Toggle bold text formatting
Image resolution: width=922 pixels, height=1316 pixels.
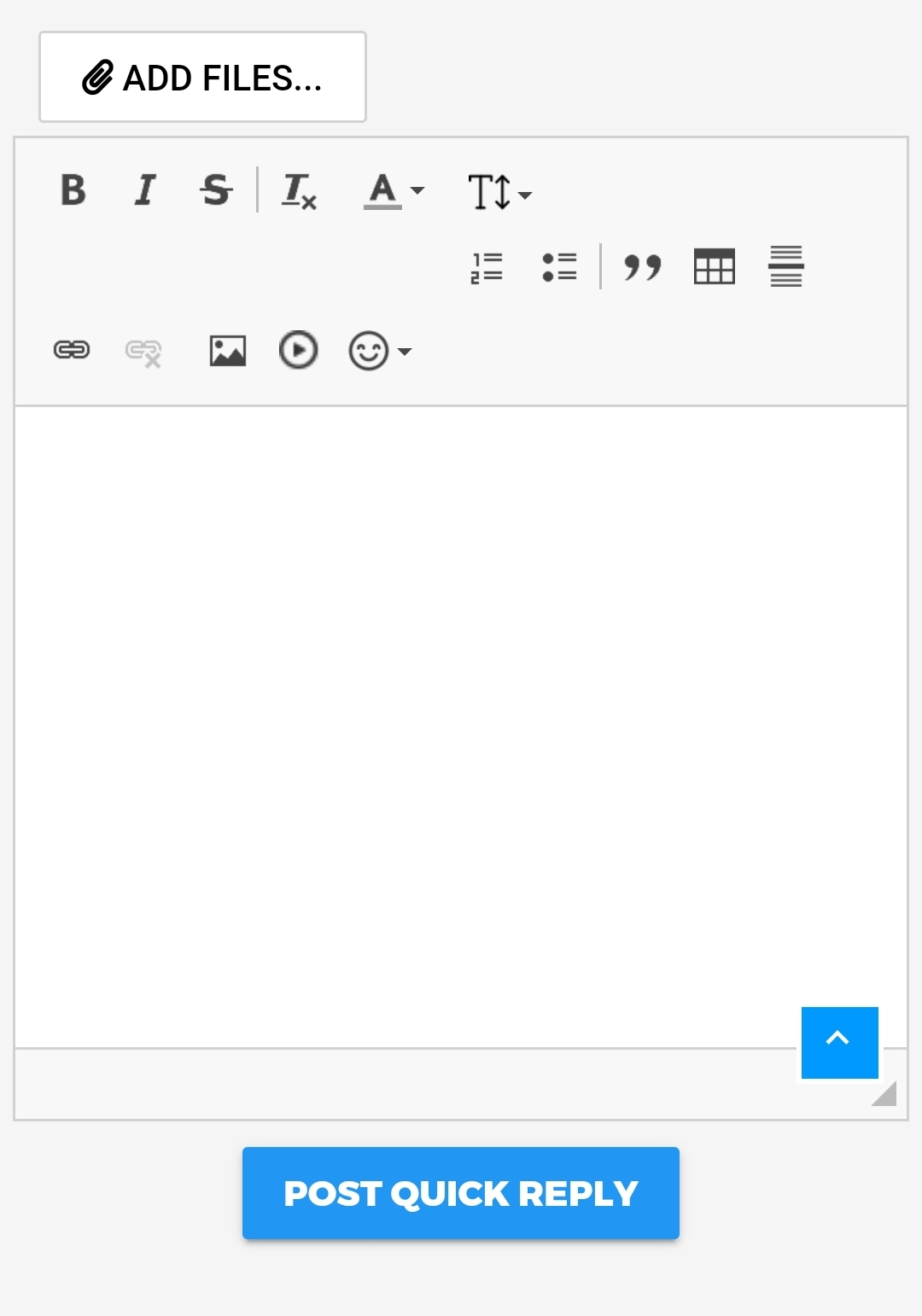click(x=73, y=189)
